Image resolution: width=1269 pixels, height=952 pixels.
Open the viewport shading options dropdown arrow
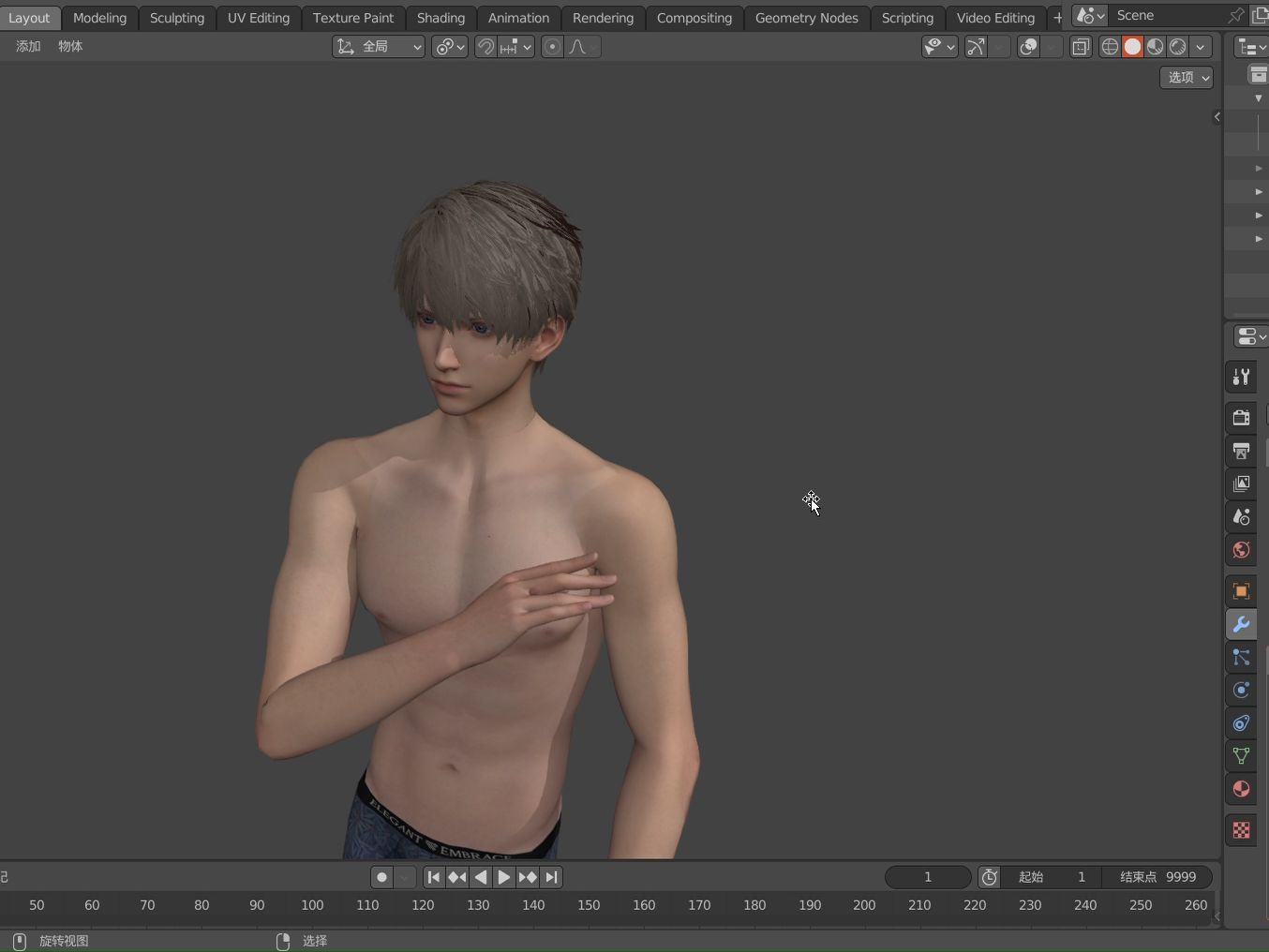[1201, 47]
